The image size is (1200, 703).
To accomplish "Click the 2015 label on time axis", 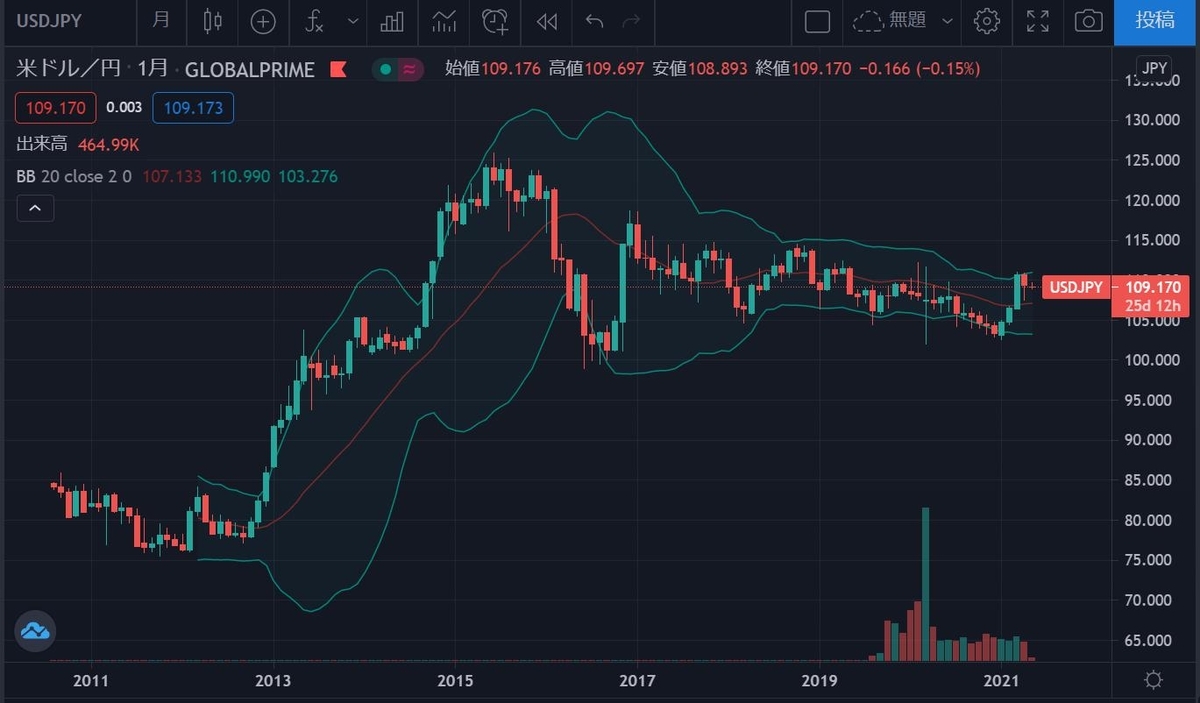I will pyautogui.click(x=455, y=681).
